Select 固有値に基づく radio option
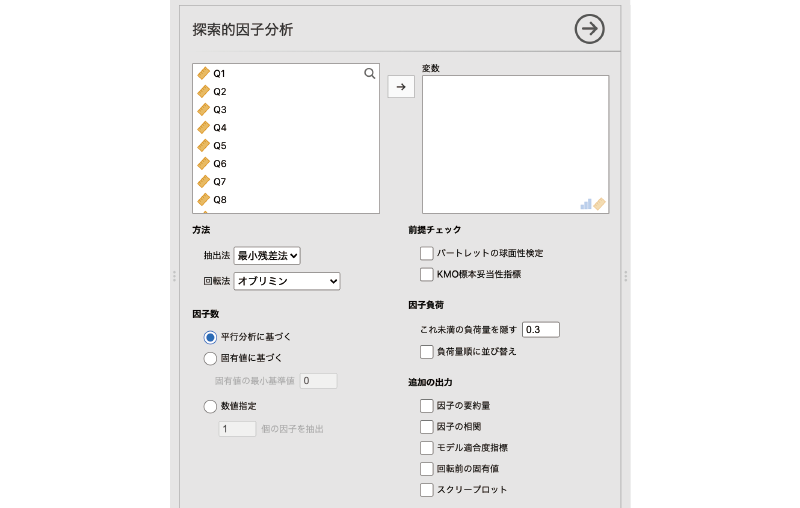This screenshot has width=800, height=508. point(210,358)
